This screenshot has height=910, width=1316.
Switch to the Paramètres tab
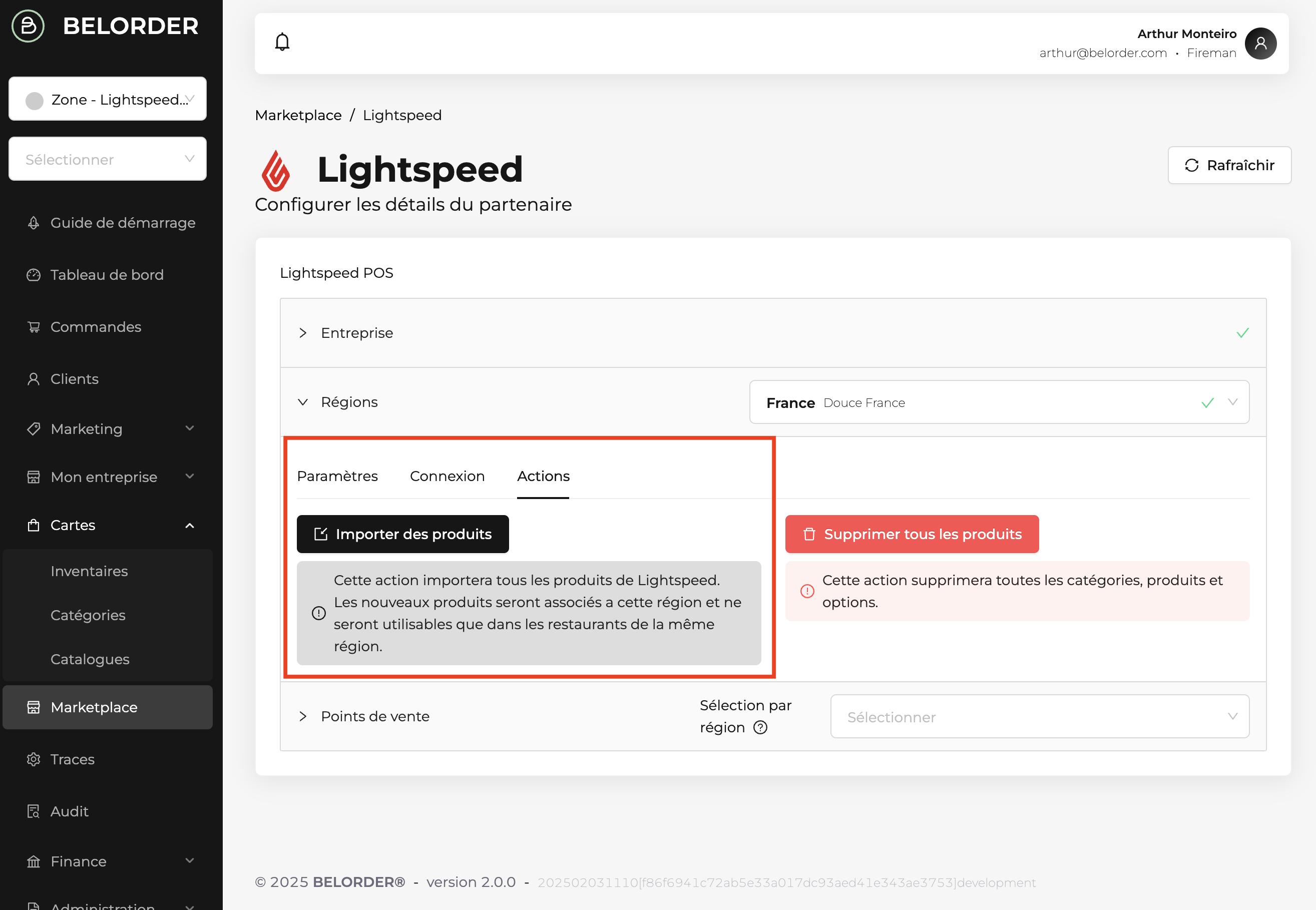(x=337, y=477)
